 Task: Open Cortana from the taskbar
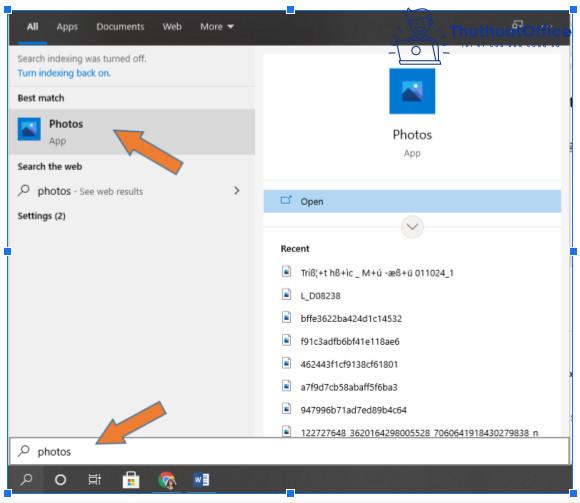(x=60, y=480)
